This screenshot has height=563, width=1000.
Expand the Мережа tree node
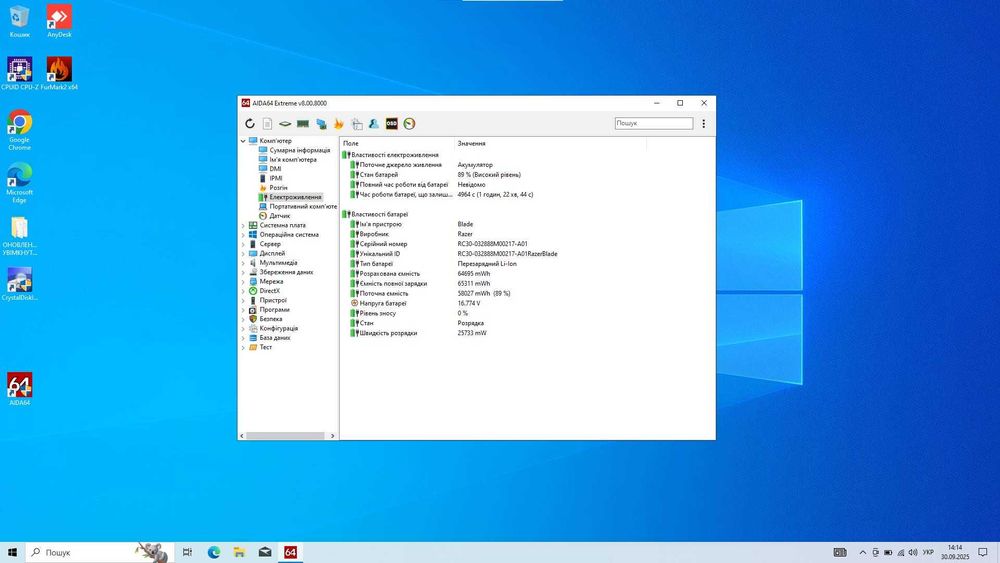tap(243, 281)
